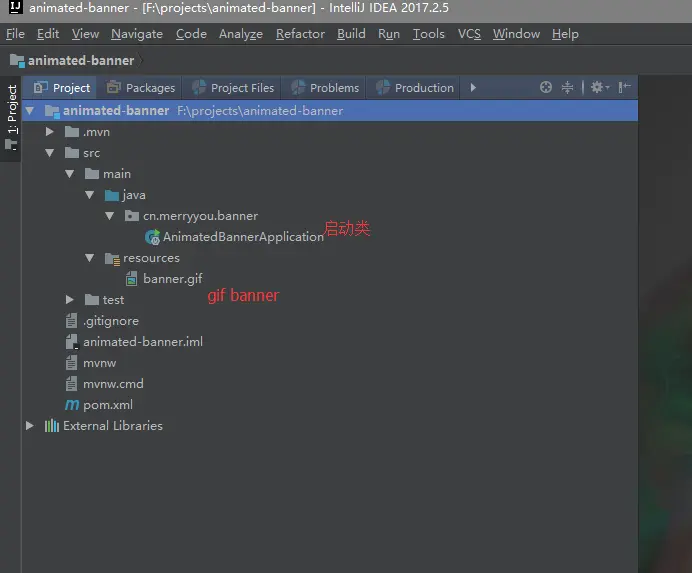Collapse the main folder node

click(x=70, y=173)
